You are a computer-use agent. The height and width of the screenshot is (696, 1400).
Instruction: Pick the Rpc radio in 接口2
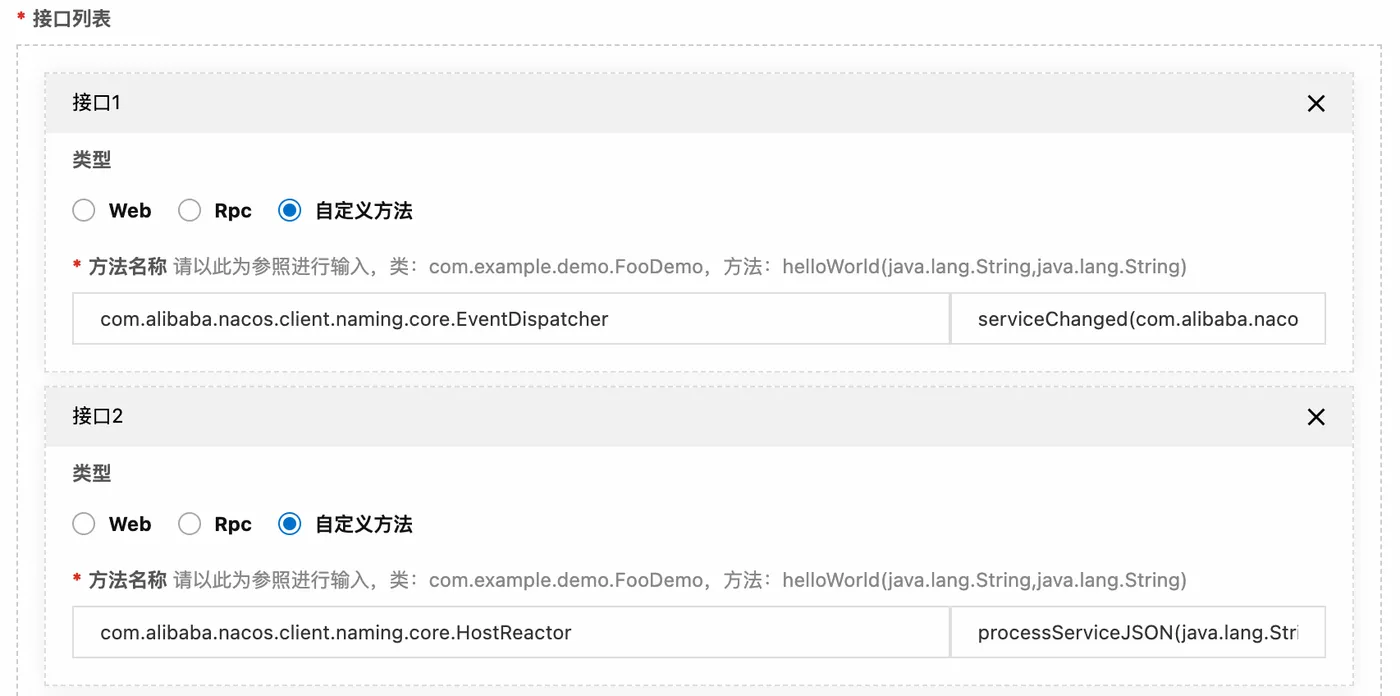(190, 524)
